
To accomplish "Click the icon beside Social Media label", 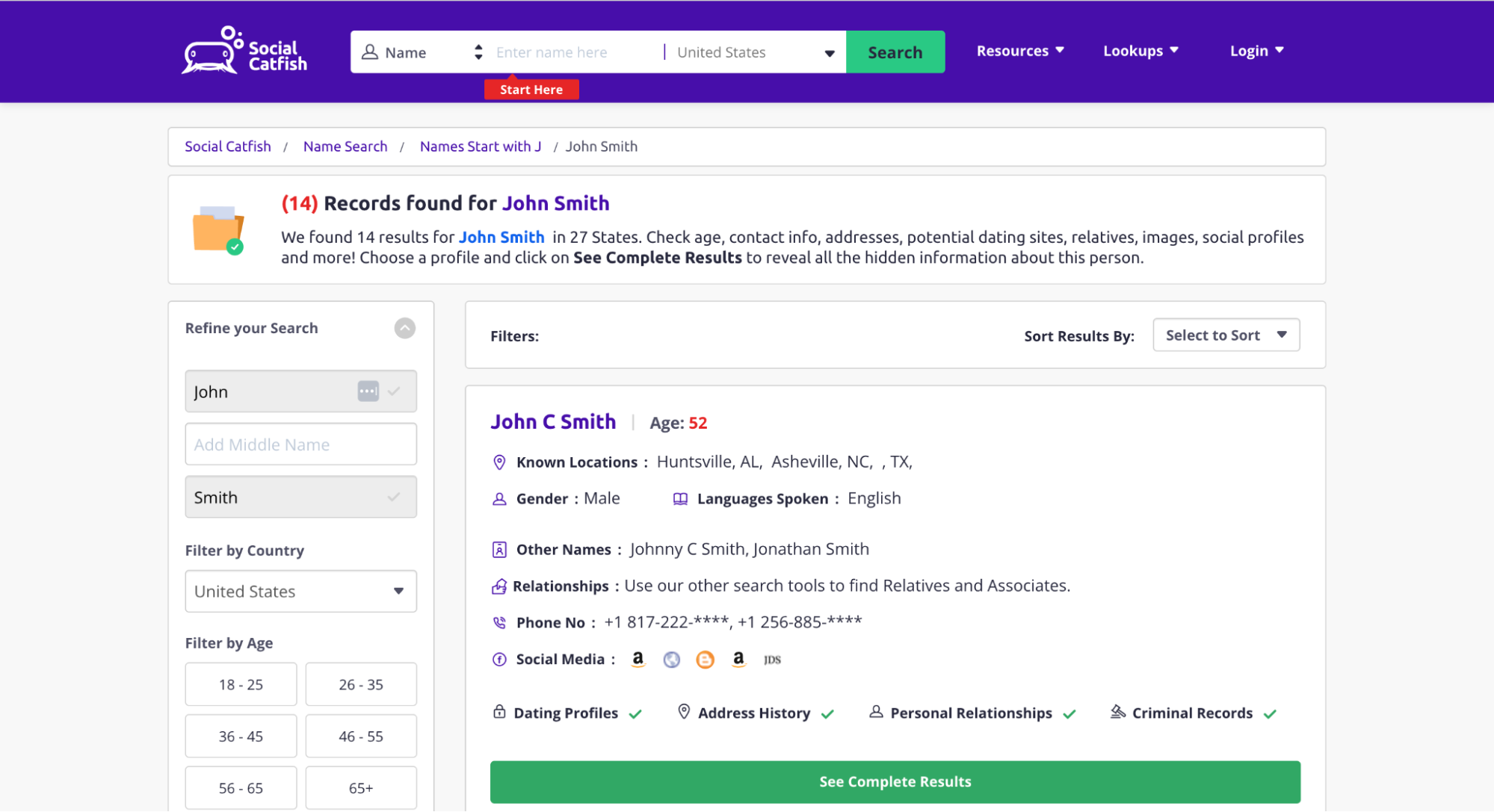I will tap(499, 660).
